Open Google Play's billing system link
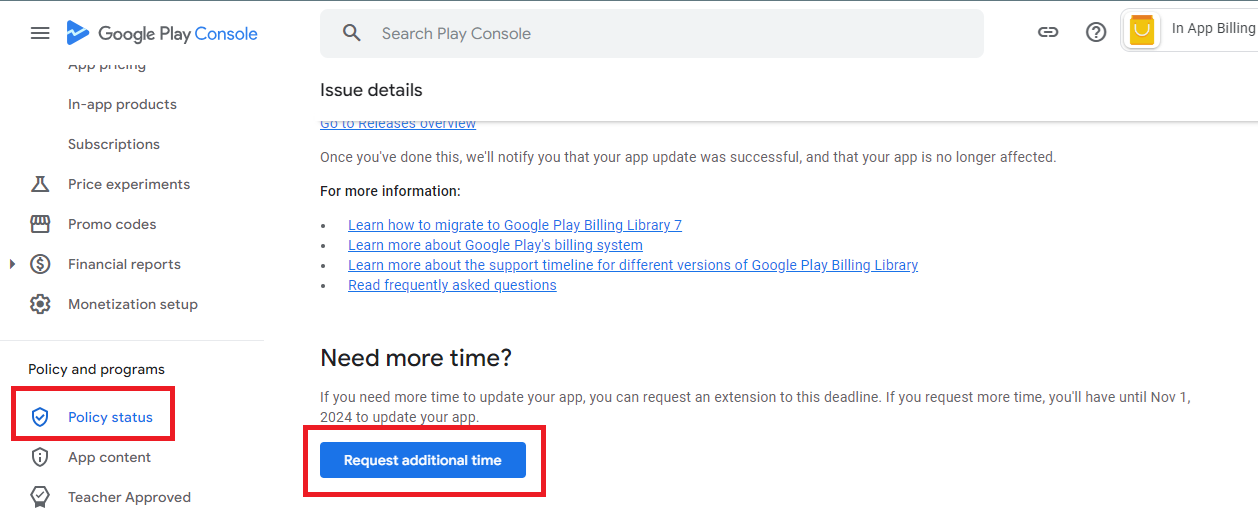This screenshot has height=532, width=1258. [x=495, y=245]
